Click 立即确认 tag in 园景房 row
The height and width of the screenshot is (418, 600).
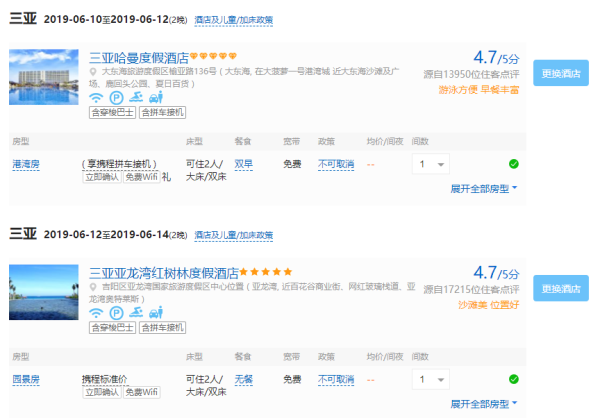102,392
